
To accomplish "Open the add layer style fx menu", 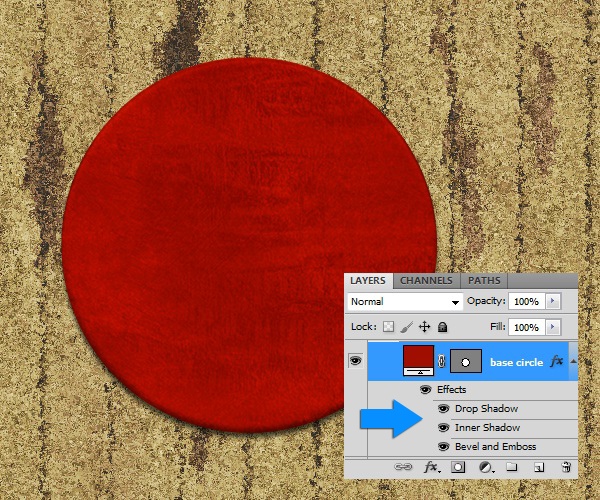I will pos(432,466).
